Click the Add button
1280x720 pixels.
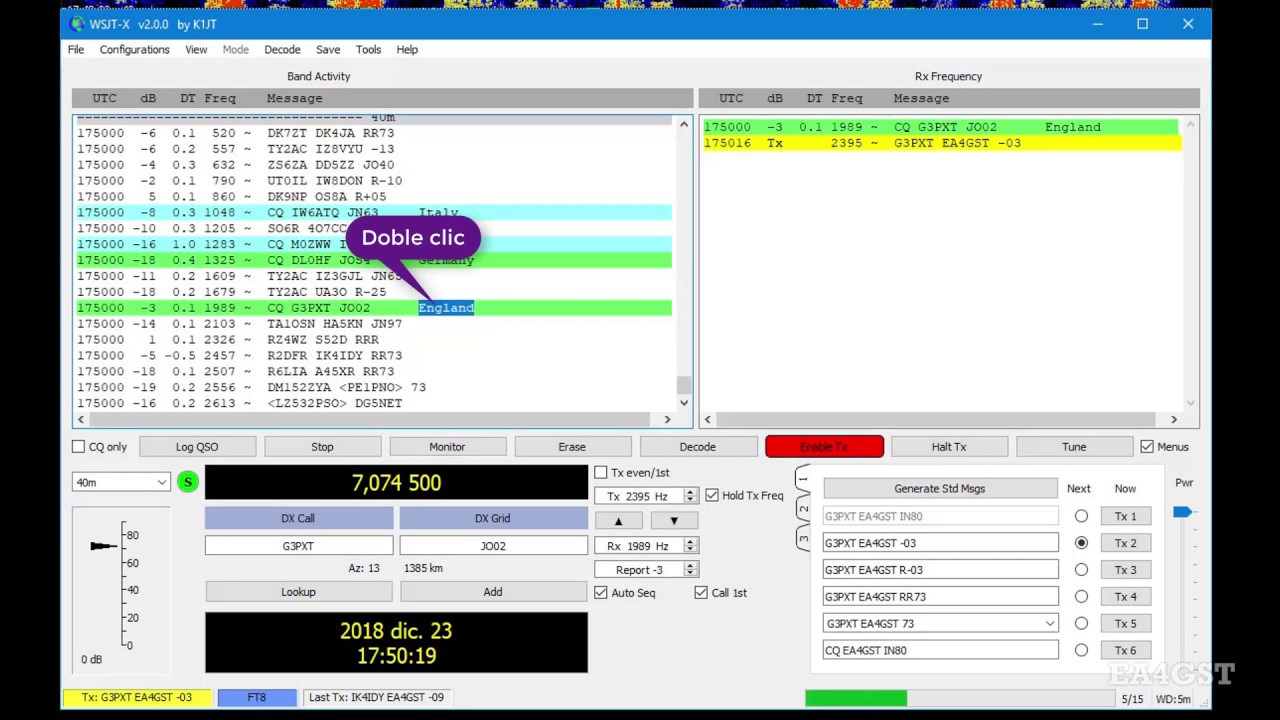[x=493, y=592]
